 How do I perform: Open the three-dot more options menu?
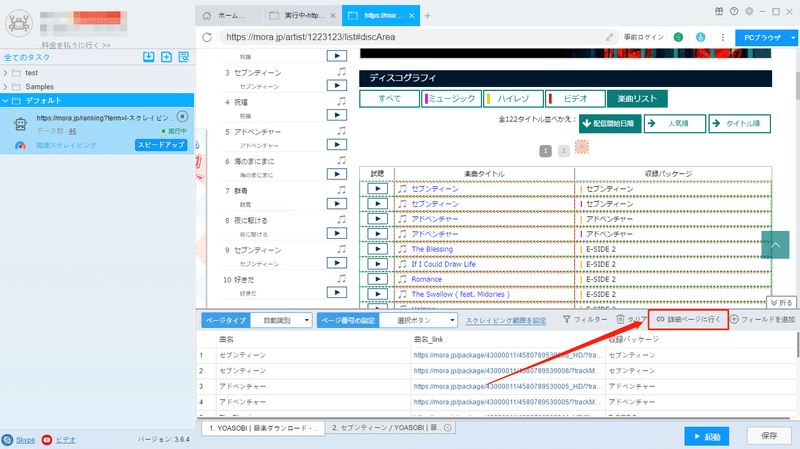point(722,37)
